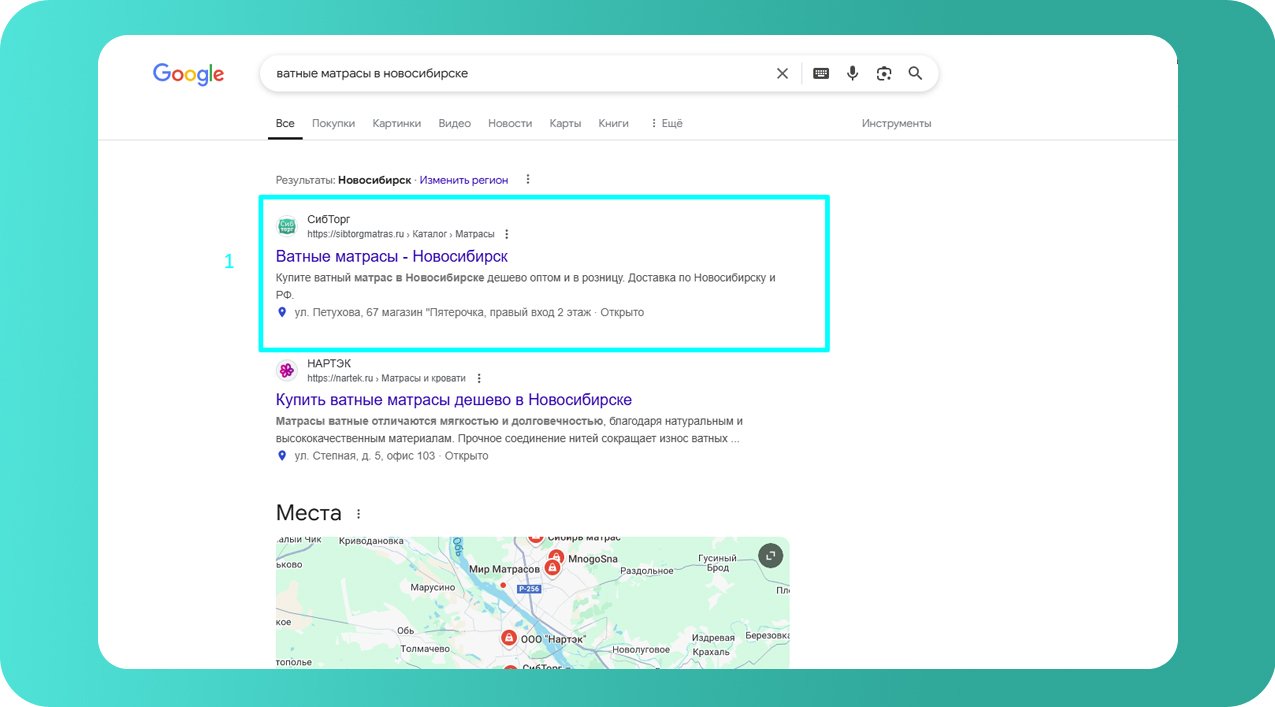The width and height of the screenshot is (1275, 707).
Task: Select location pin by ул. Петухова address
Action: click(x=282, y=312)
